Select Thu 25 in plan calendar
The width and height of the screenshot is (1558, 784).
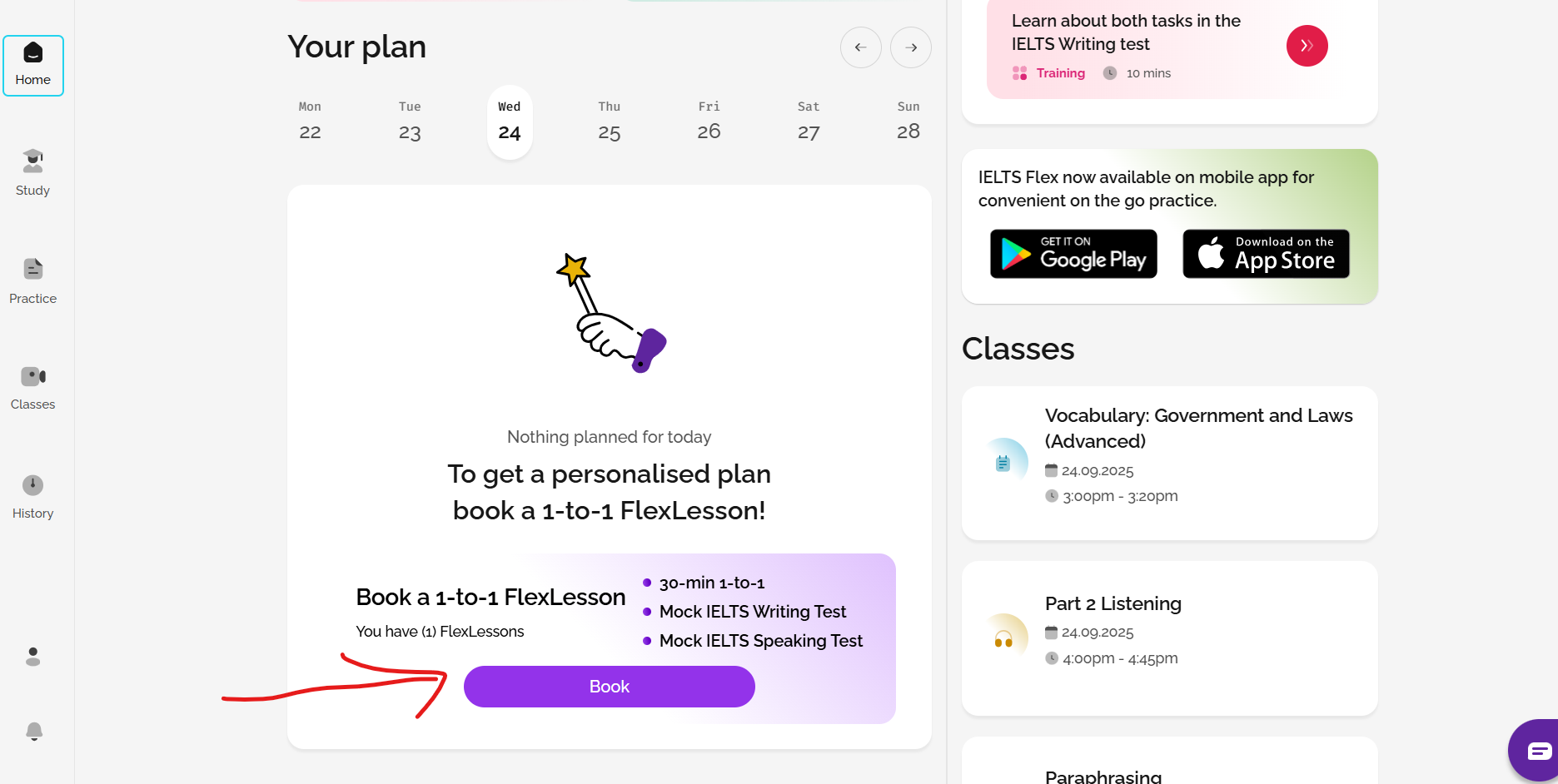[x=610, y=122]
